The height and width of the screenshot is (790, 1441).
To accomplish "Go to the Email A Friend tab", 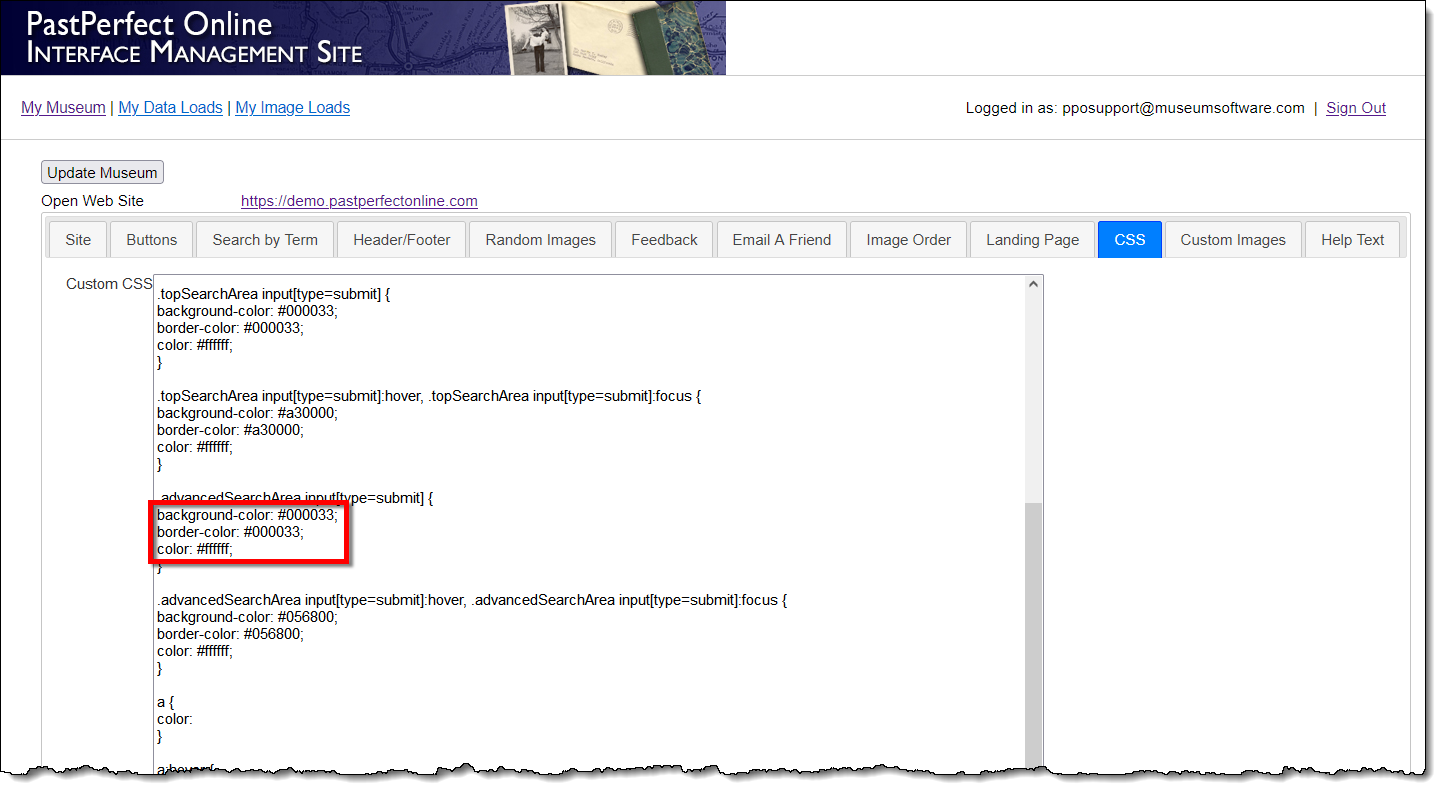I will click(782, 240).
